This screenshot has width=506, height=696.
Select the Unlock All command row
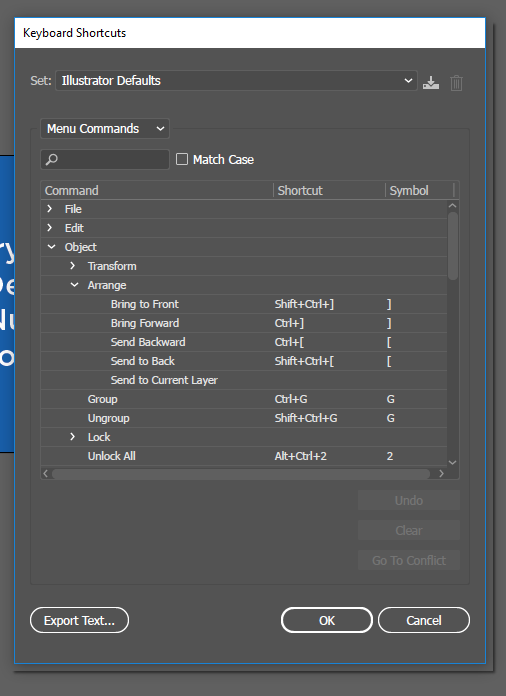[244, 456]
